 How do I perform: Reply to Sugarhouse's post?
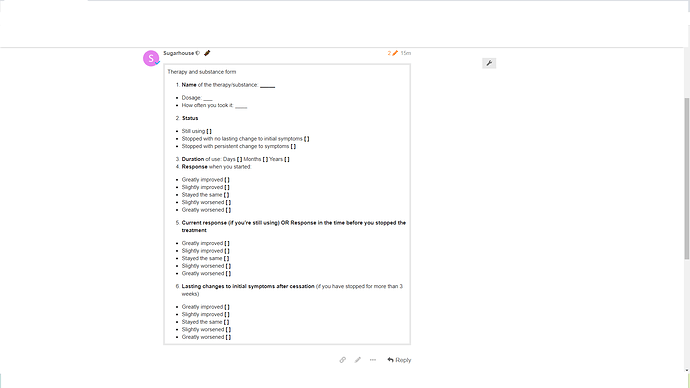(399, 360)
